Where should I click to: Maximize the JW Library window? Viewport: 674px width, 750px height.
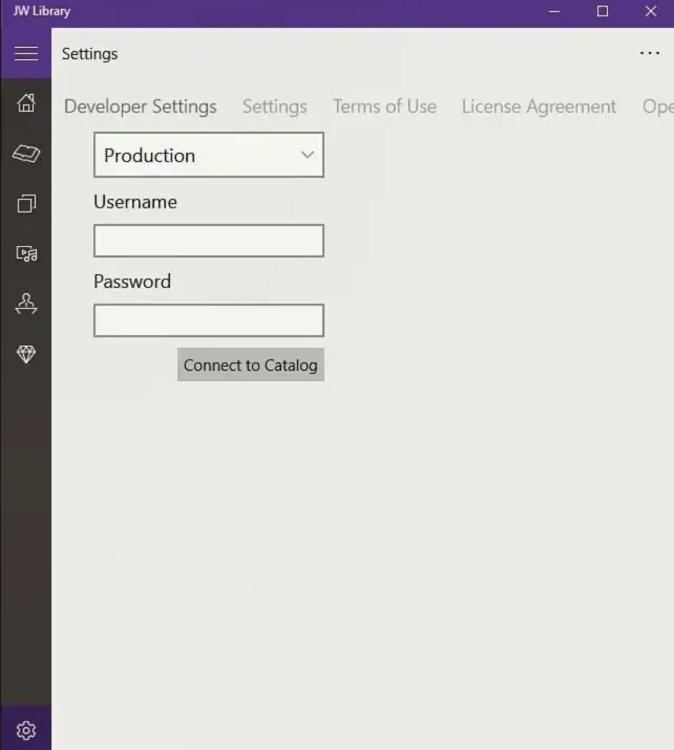click(603, 12)
